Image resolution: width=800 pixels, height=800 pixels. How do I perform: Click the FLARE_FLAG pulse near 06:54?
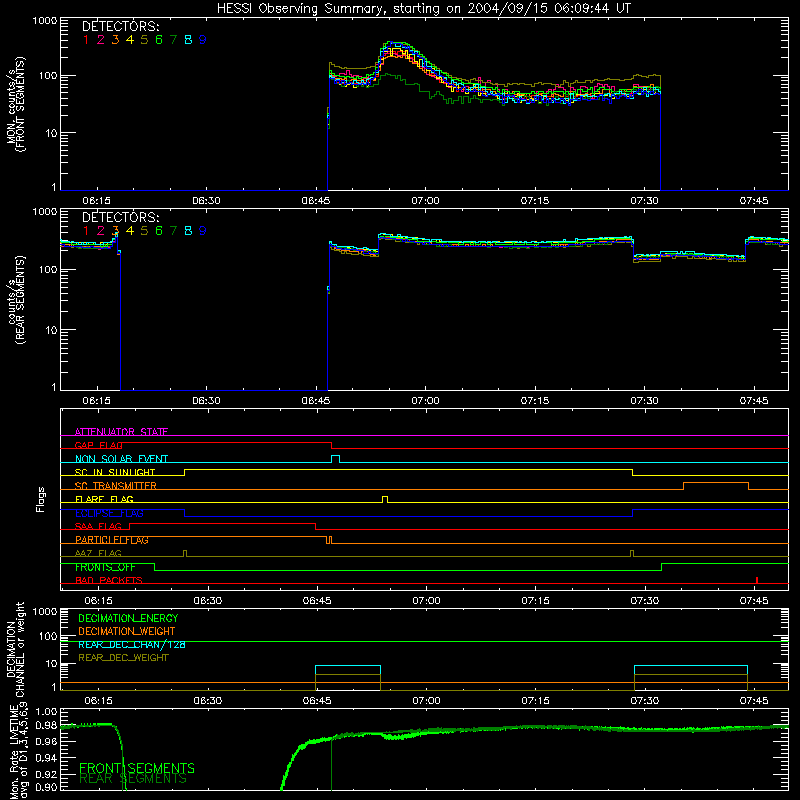click(385, 499)
